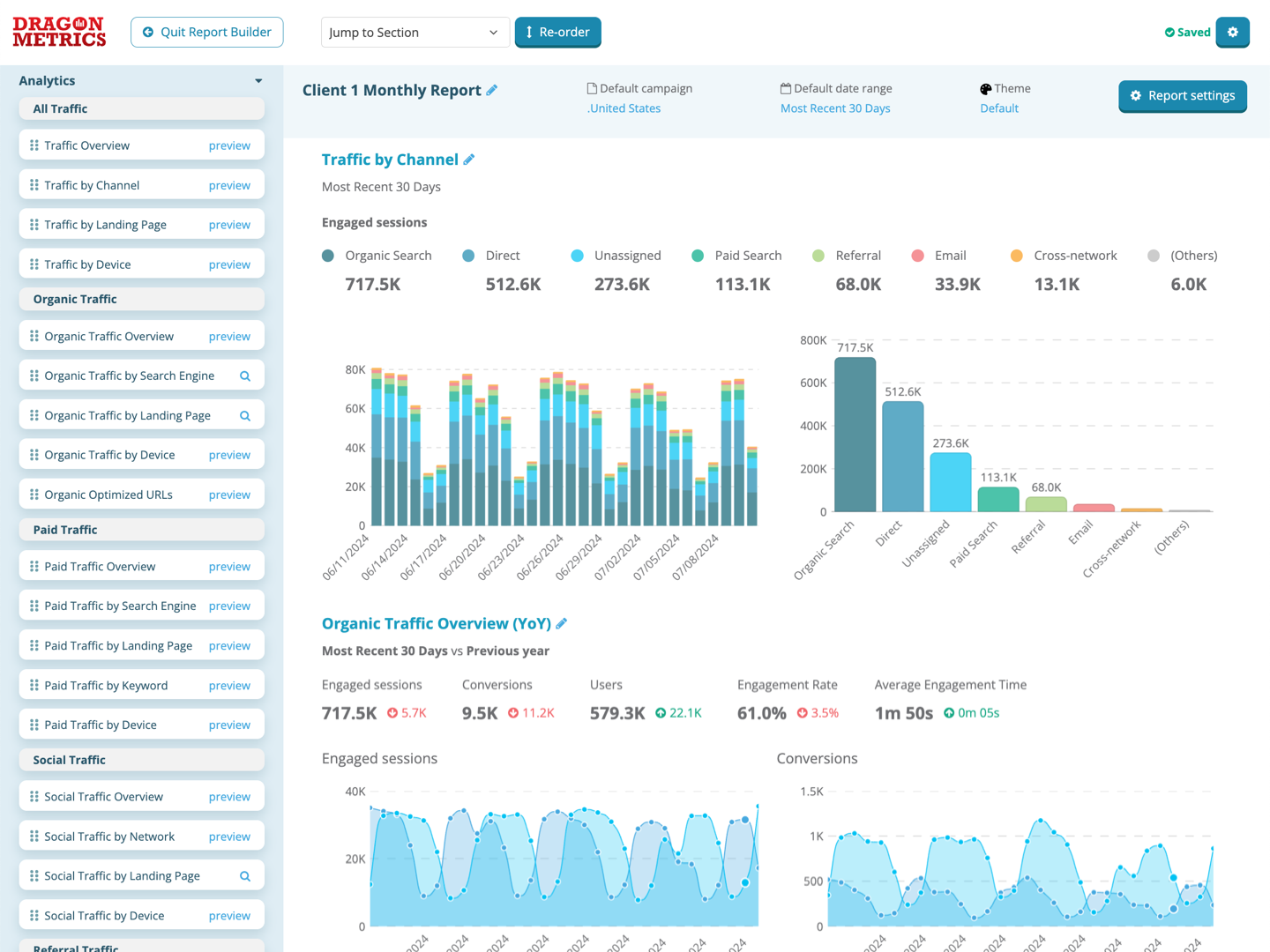The image size is (1270, 952).
Task: Click the .United States campaign link
Action: pos(624,108)
